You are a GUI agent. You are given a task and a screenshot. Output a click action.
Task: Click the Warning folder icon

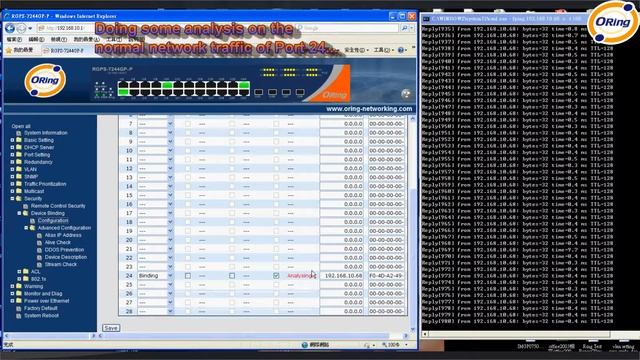18,286
